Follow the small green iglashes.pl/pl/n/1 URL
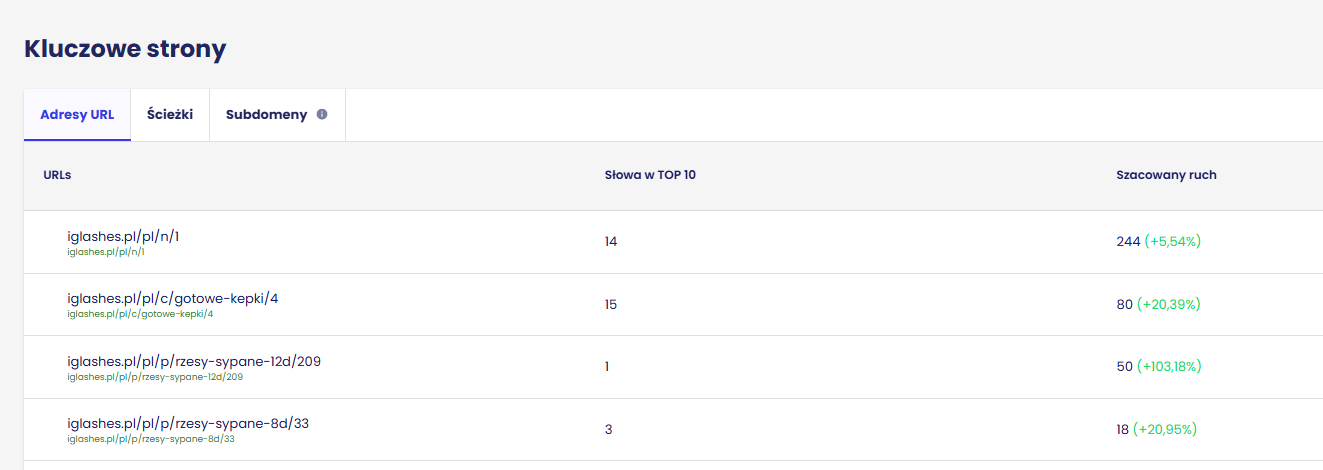This screenshot has width=1323, height=470. pyautogui.click(x=105, y=252)
